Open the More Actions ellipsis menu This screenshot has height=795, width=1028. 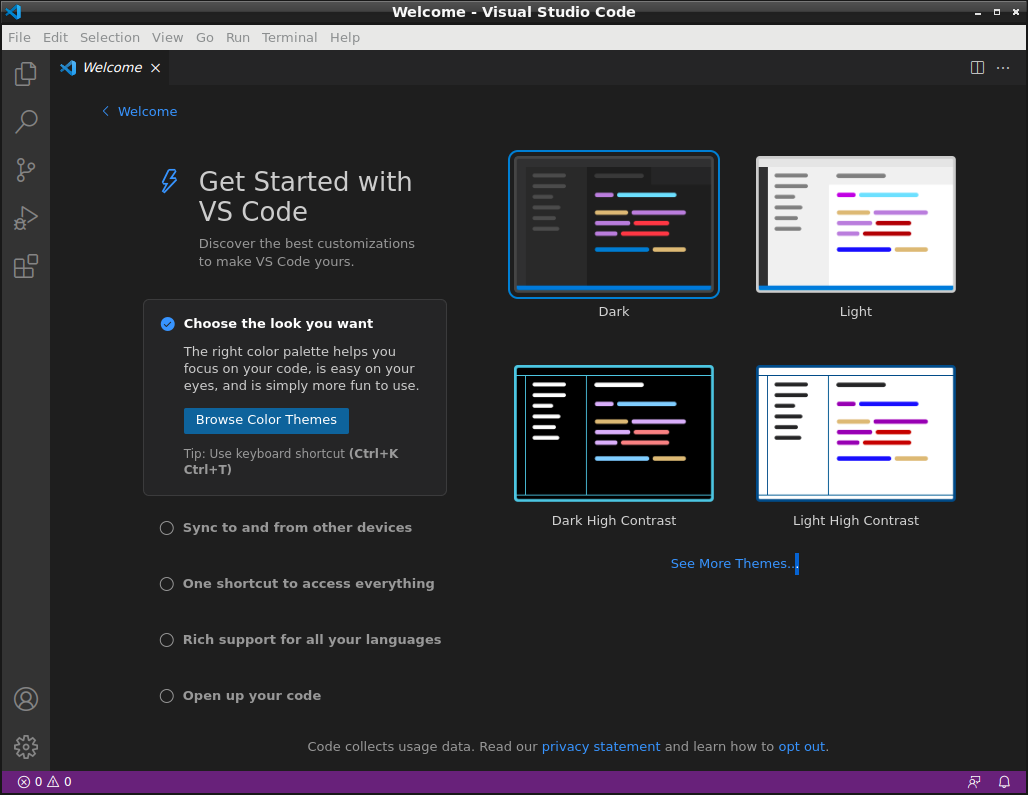point(1003,67)
